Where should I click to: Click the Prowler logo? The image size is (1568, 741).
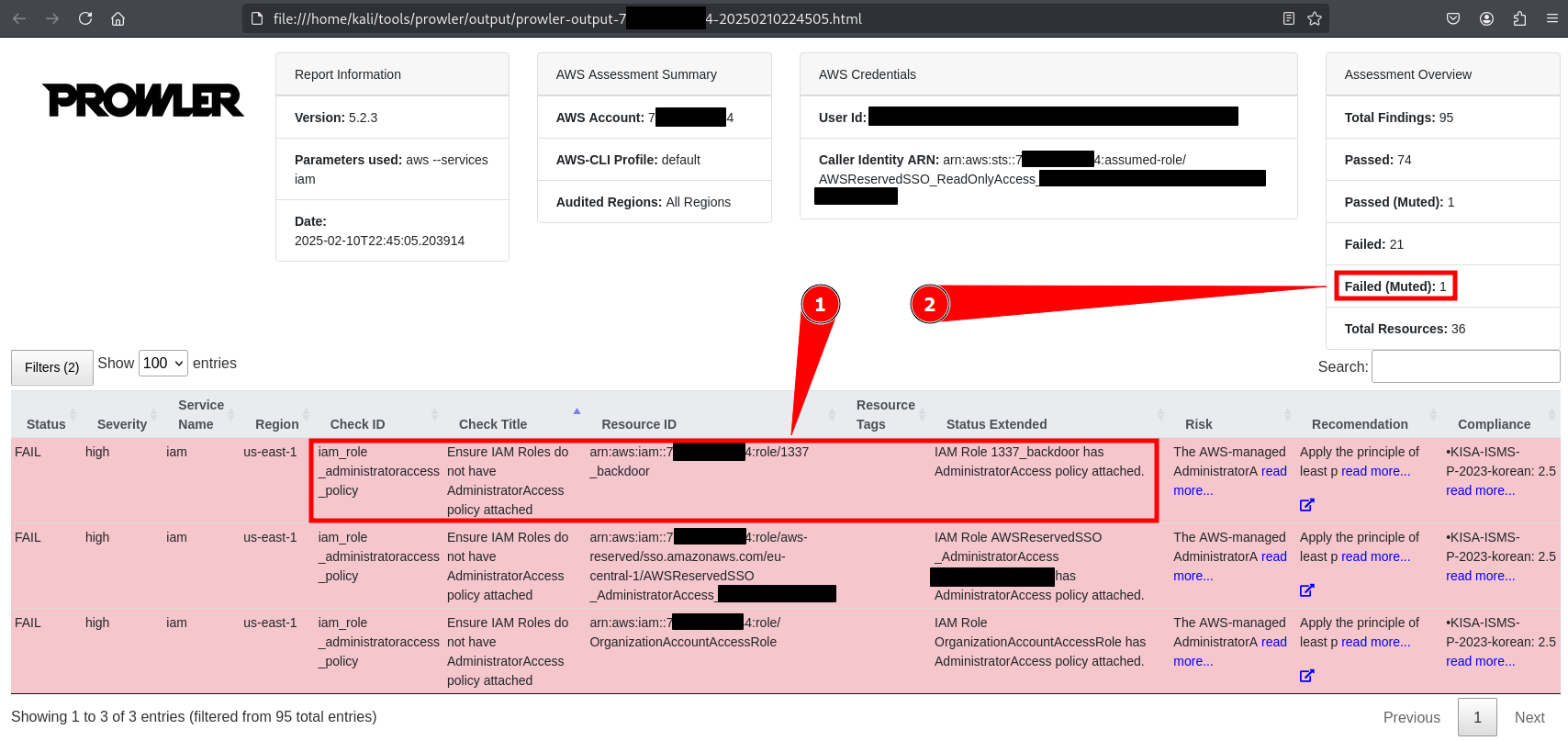click(143, 100)
